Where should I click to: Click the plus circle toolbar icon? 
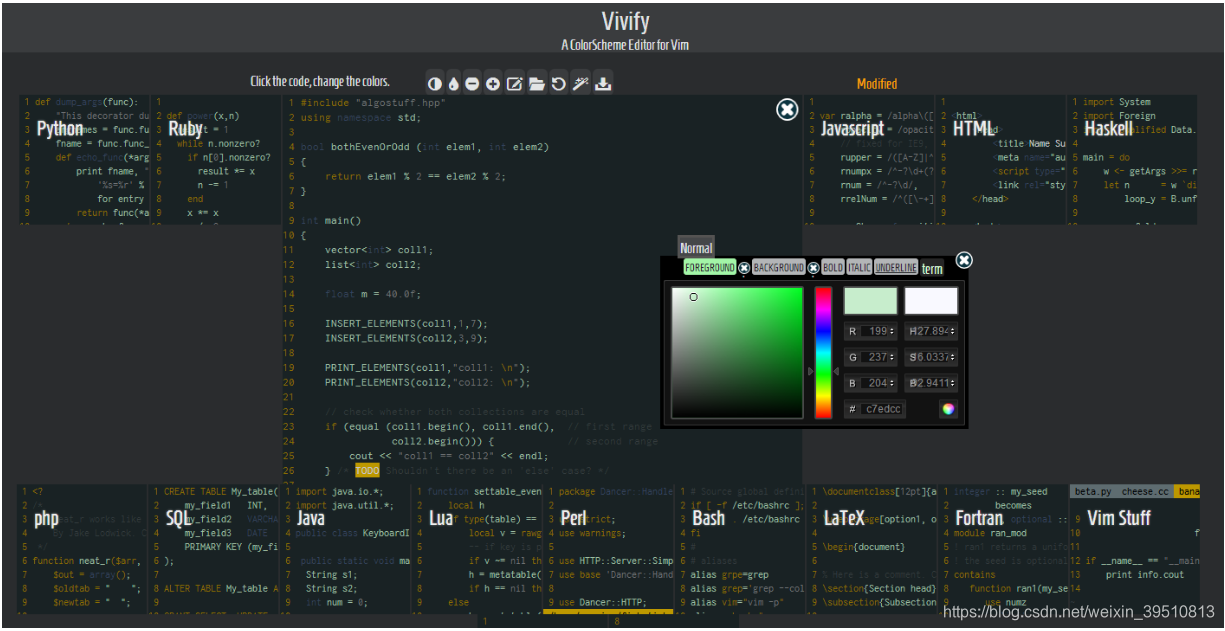click(493, 84)
